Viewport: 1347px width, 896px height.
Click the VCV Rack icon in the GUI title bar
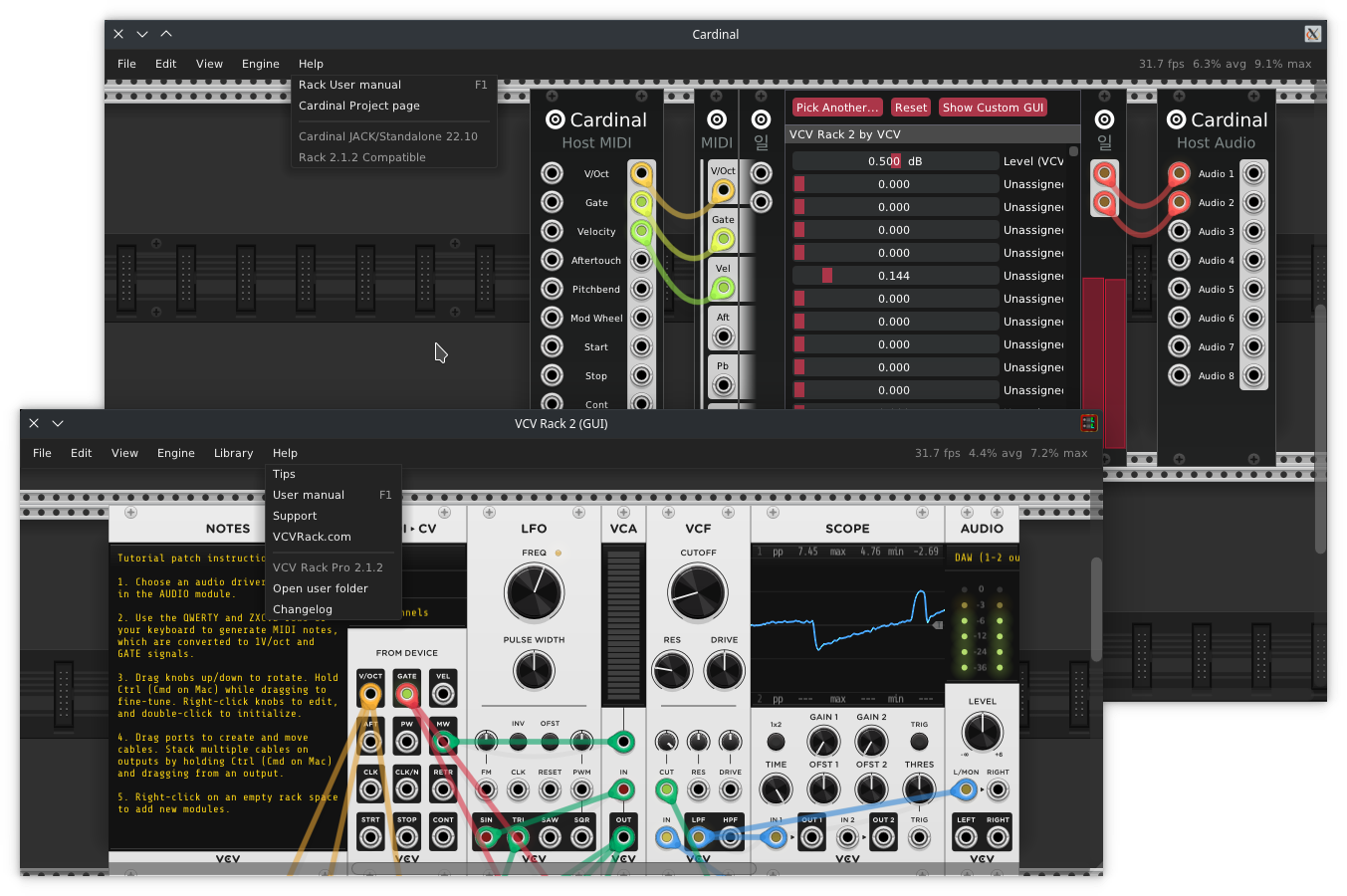tap(1088, 423)
